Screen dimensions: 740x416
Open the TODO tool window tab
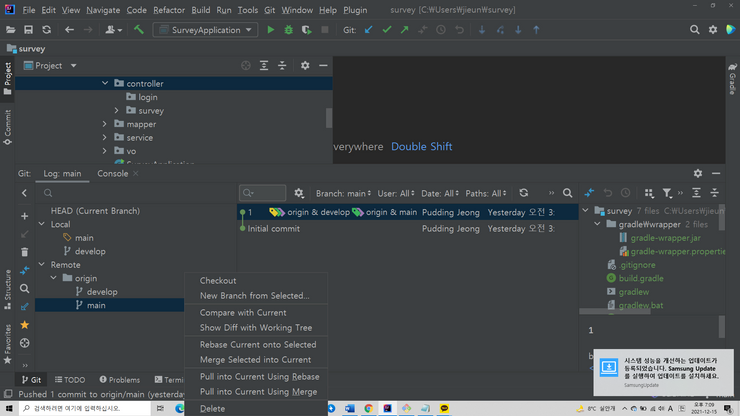70,380
